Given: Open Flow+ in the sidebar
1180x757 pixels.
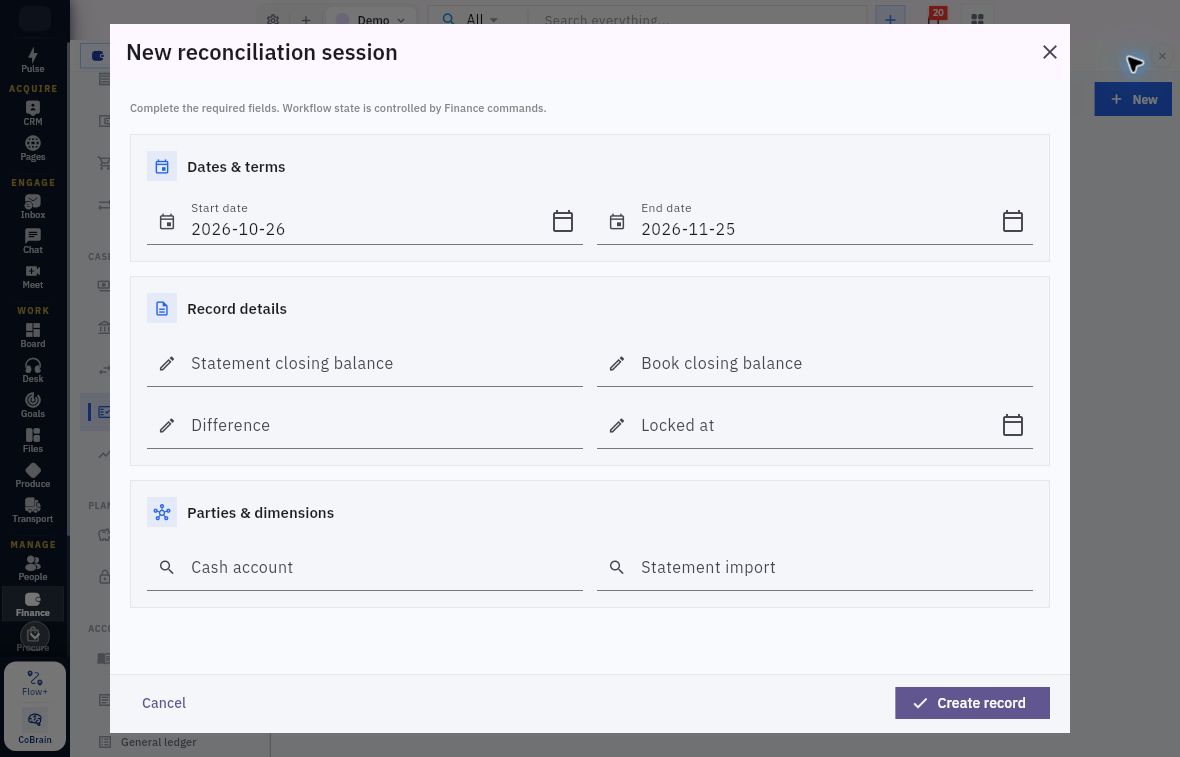Looking at the screenshot, I should tap(35, 683).
